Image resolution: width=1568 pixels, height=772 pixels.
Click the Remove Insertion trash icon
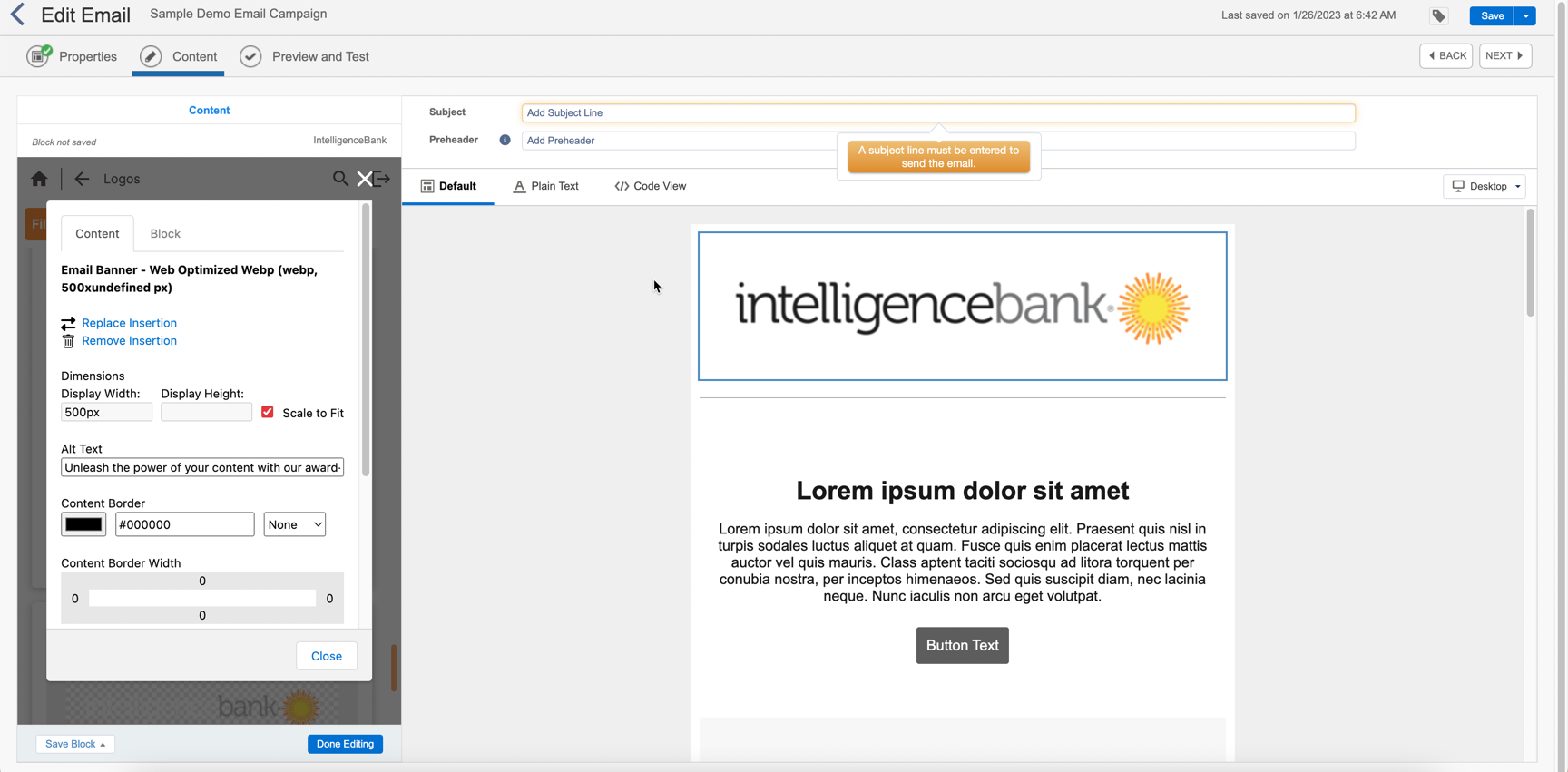(68, 341)
